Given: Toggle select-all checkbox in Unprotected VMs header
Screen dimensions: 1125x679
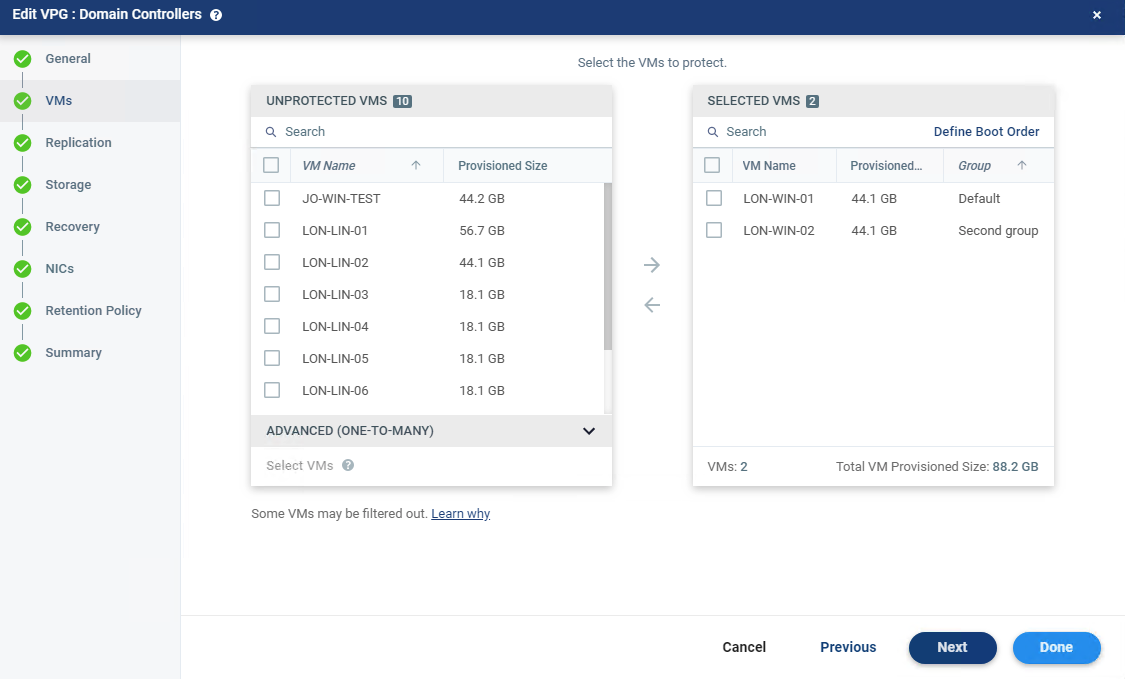Looking at the screenshot, I should point(271,165).
